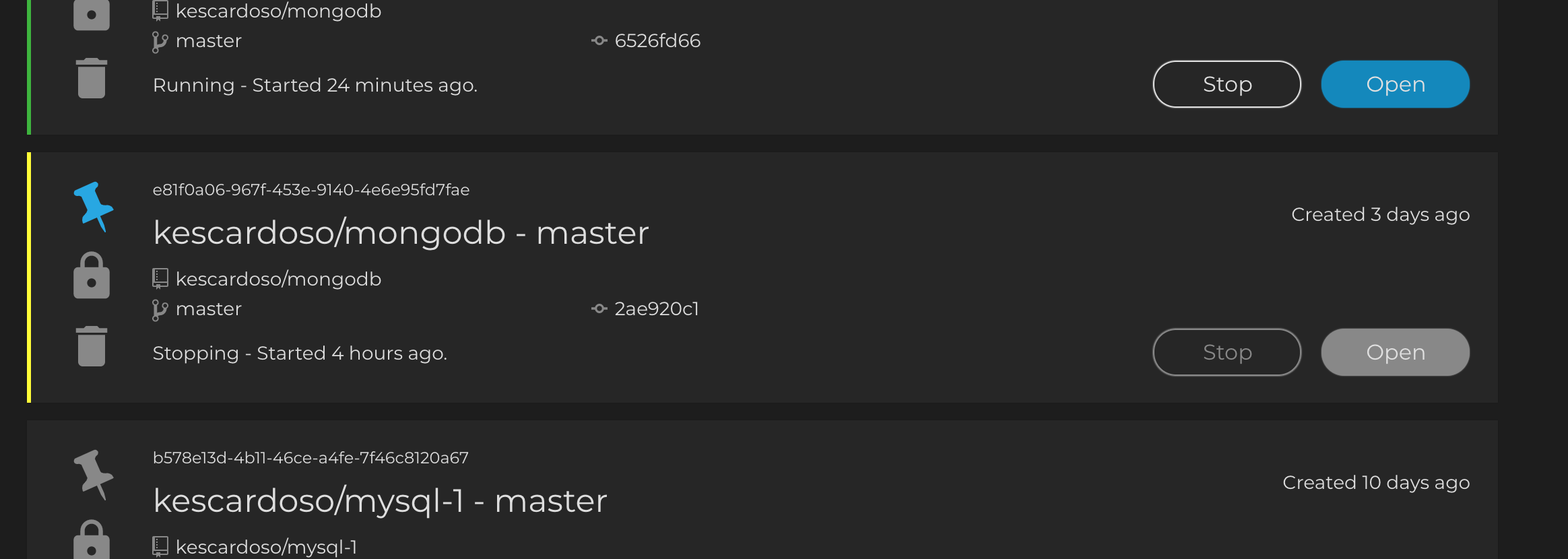Click the commit hash 2ae920c1
Image resolution: width=1568 pixels, height=559 pixels.
pos(657,308)
